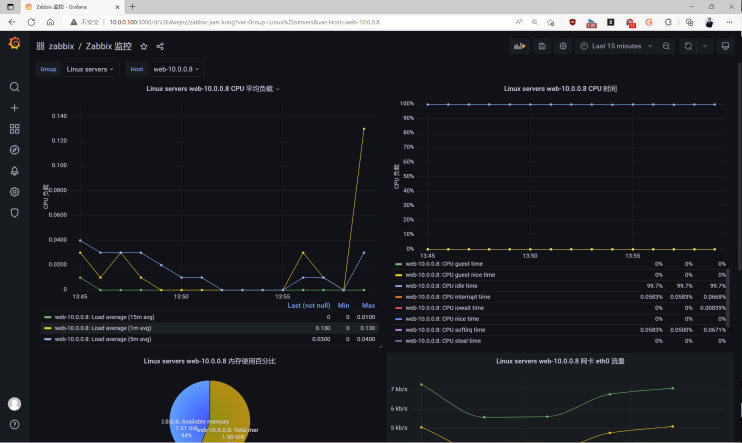742x443 pixels.
Task: Click the blue Available memory pie slice
Action: [189, 411]
